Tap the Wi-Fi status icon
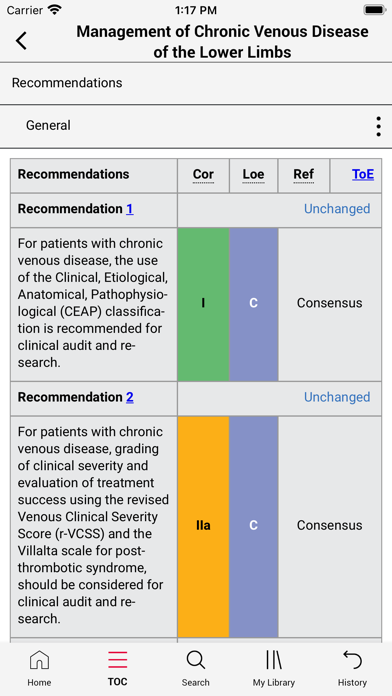This screenshot has height=696, width=392. [x=55, y=10]
